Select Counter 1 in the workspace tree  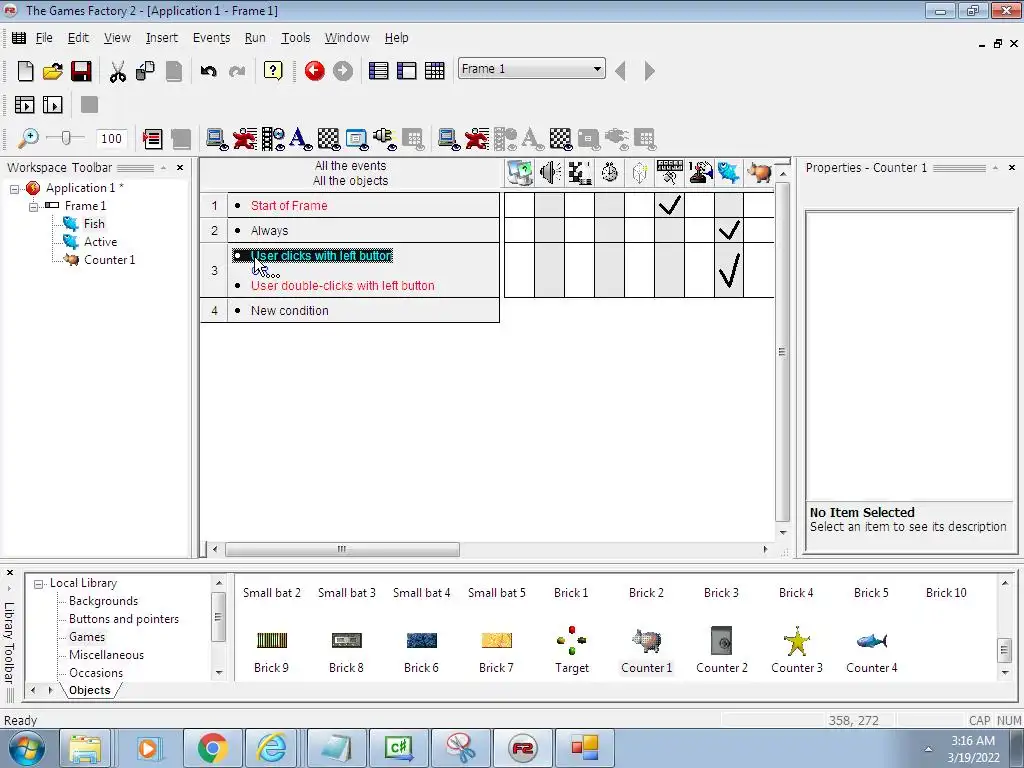click(x=109, y=260)
